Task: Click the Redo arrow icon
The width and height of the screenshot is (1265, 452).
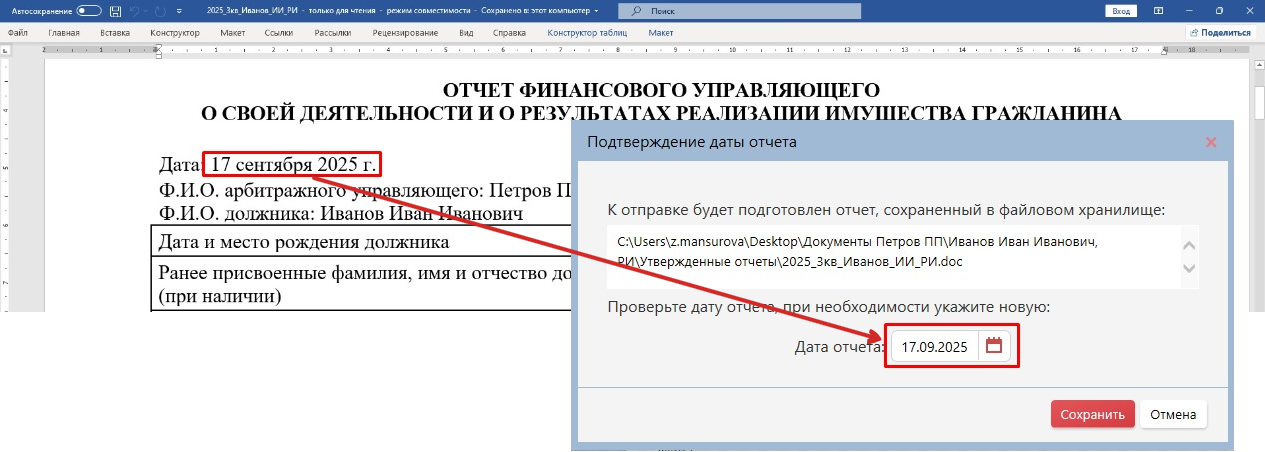Action: (x=158, y=10)
